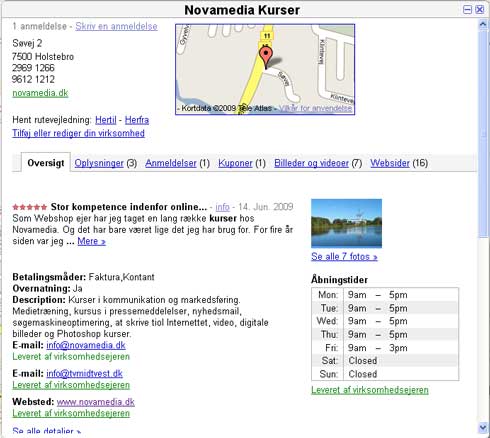Click 'Leveret af virksomhedsejeren' under info@tvmidtvest.dk
This screenshot has height=438, width=490.
[x=71, y=385]
